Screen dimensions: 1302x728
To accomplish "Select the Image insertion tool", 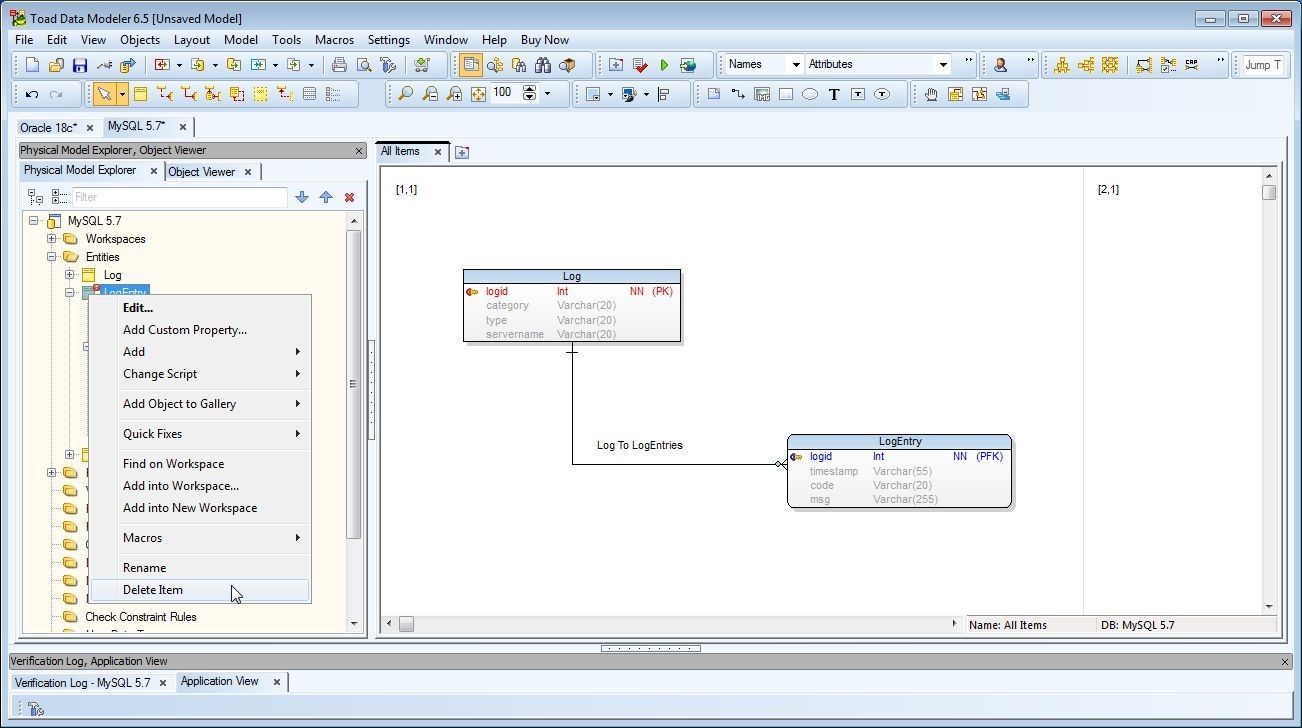I will click(762, 94).
